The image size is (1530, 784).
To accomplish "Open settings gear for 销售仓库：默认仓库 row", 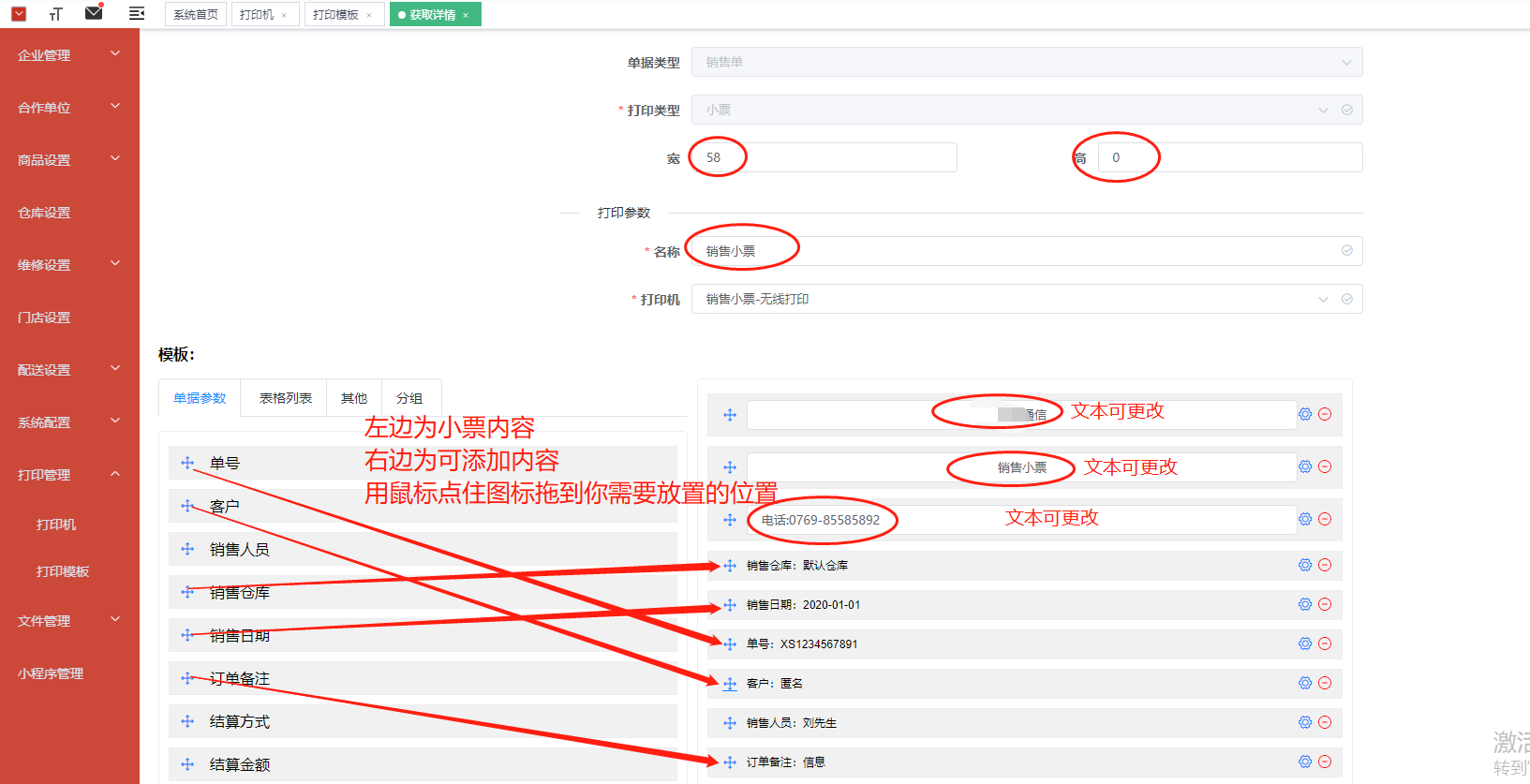I will [1305, 565].
